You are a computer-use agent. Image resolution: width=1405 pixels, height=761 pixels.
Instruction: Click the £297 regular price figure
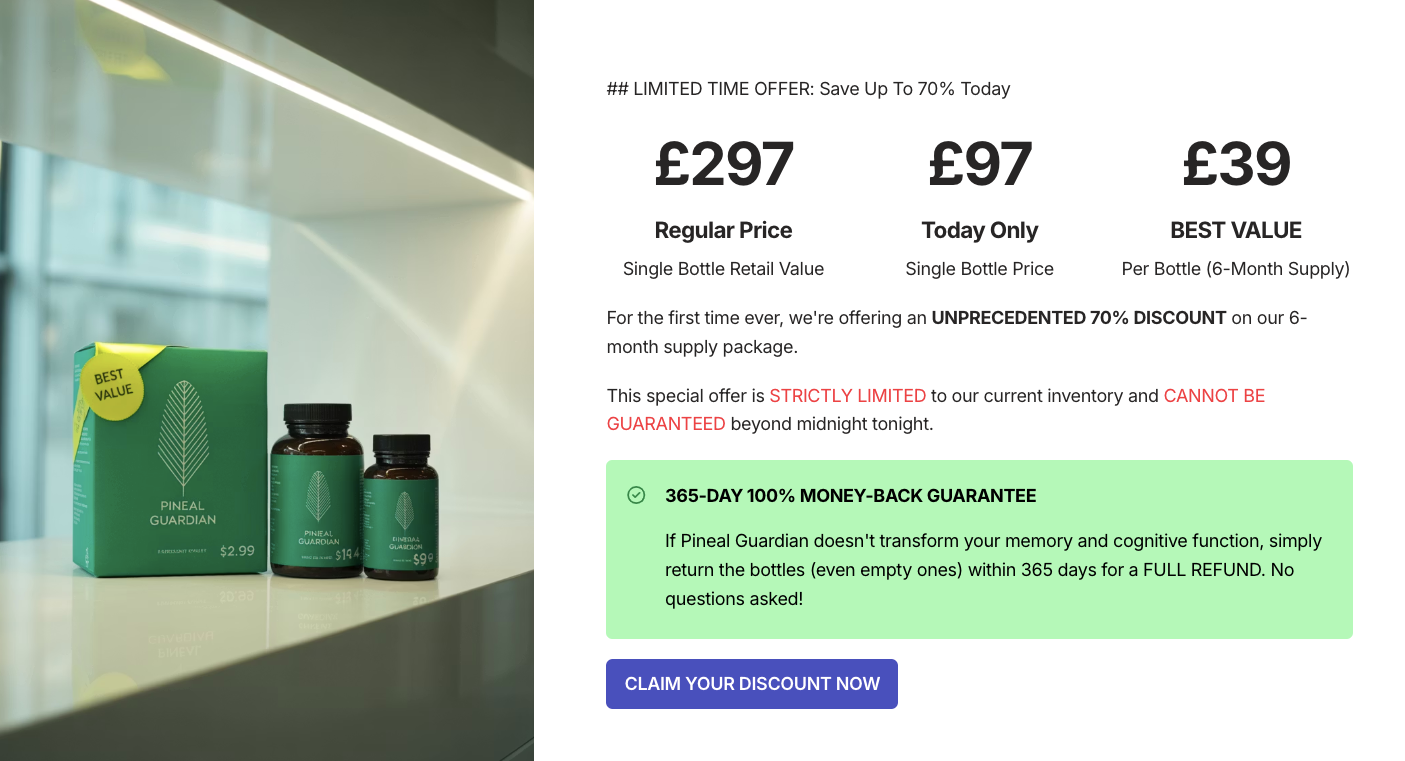click(723, 164)
